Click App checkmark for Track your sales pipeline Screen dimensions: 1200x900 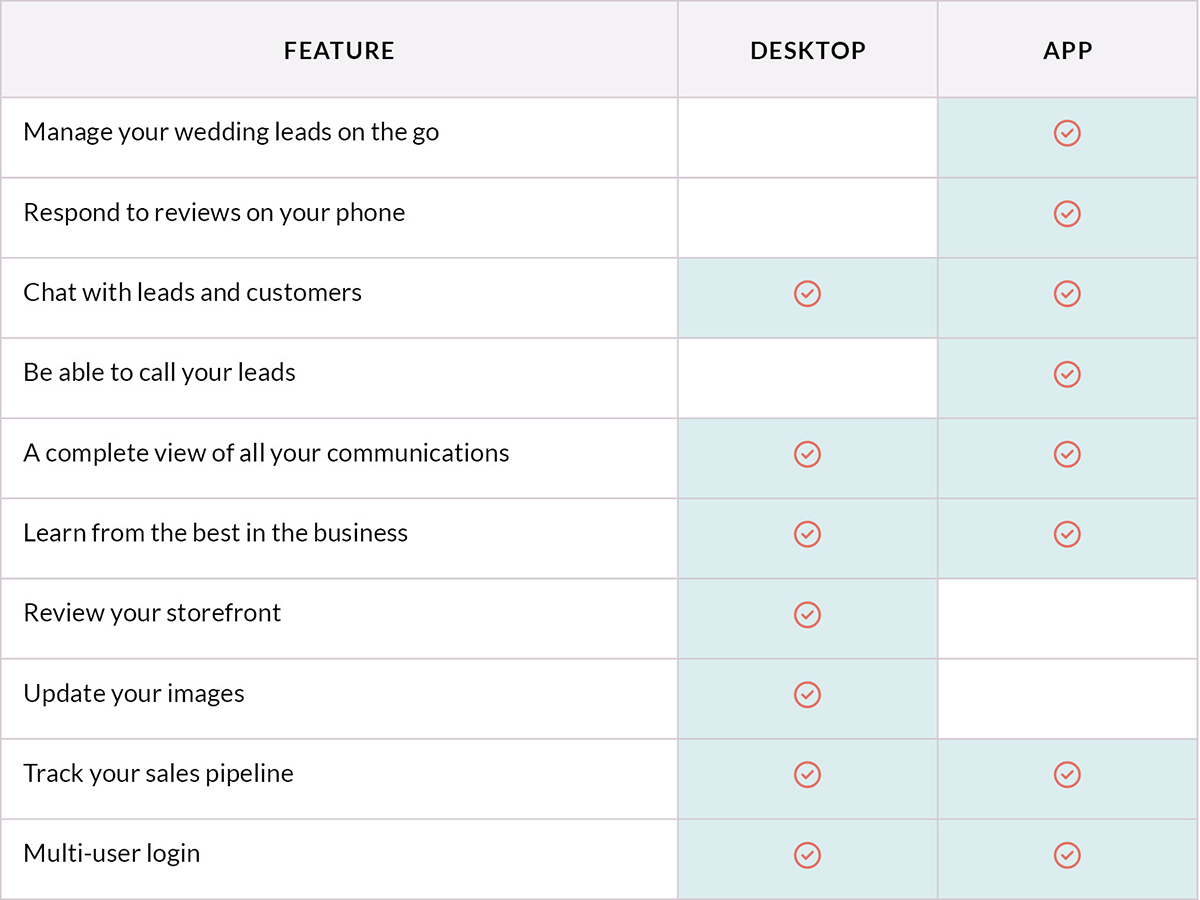(1067, 774)
